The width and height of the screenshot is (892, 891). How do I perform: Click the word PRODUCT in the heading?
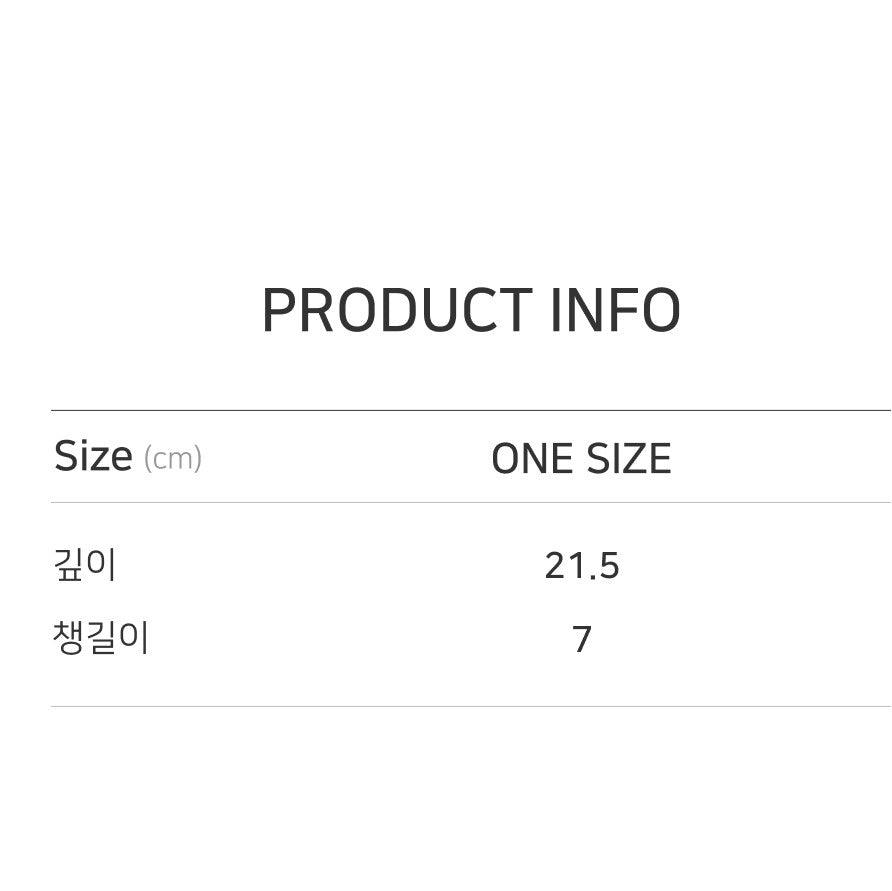[396, 311]
